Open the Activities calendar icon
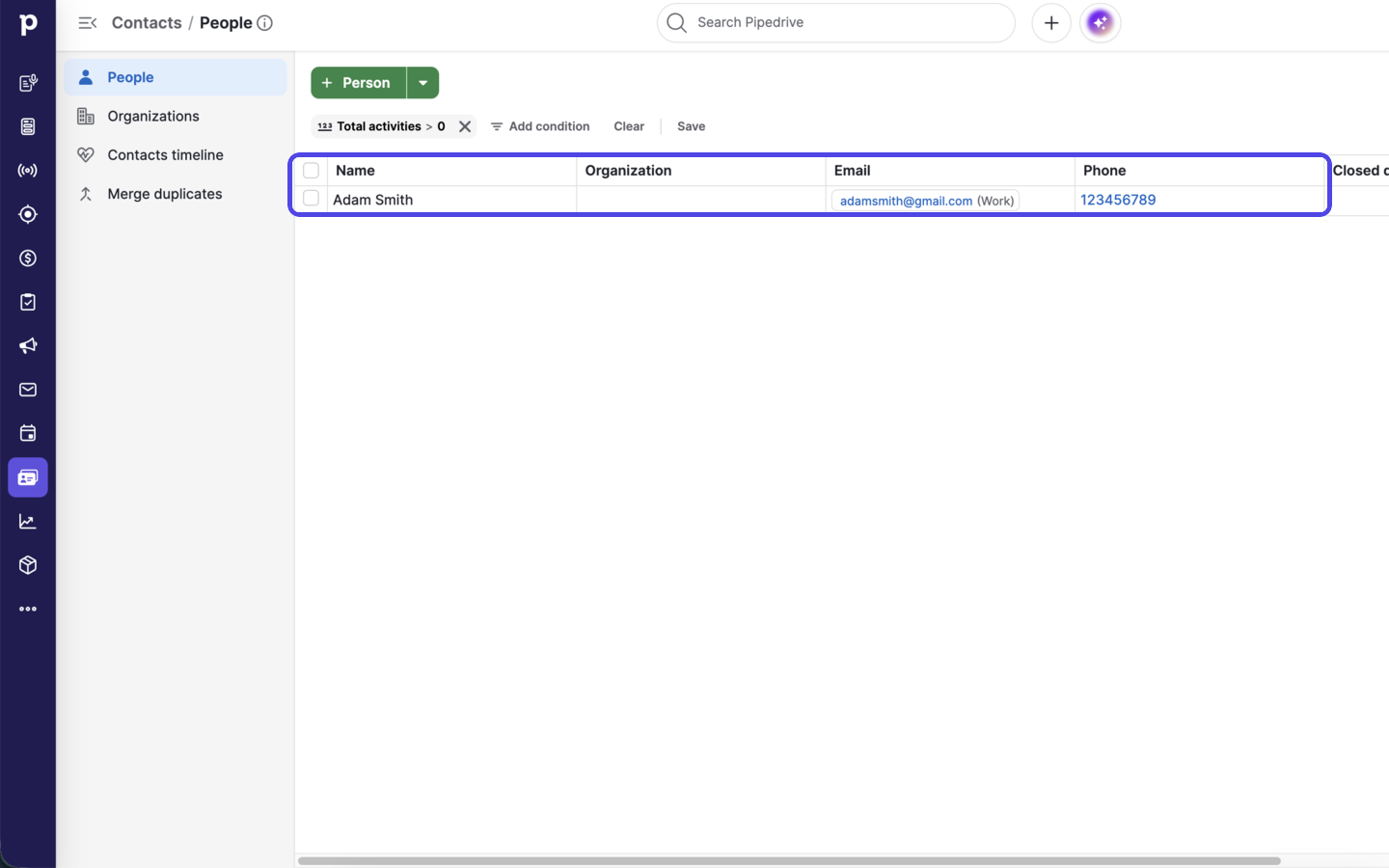The height and width of the screenshot is (868, 1389). coord(28,434)
